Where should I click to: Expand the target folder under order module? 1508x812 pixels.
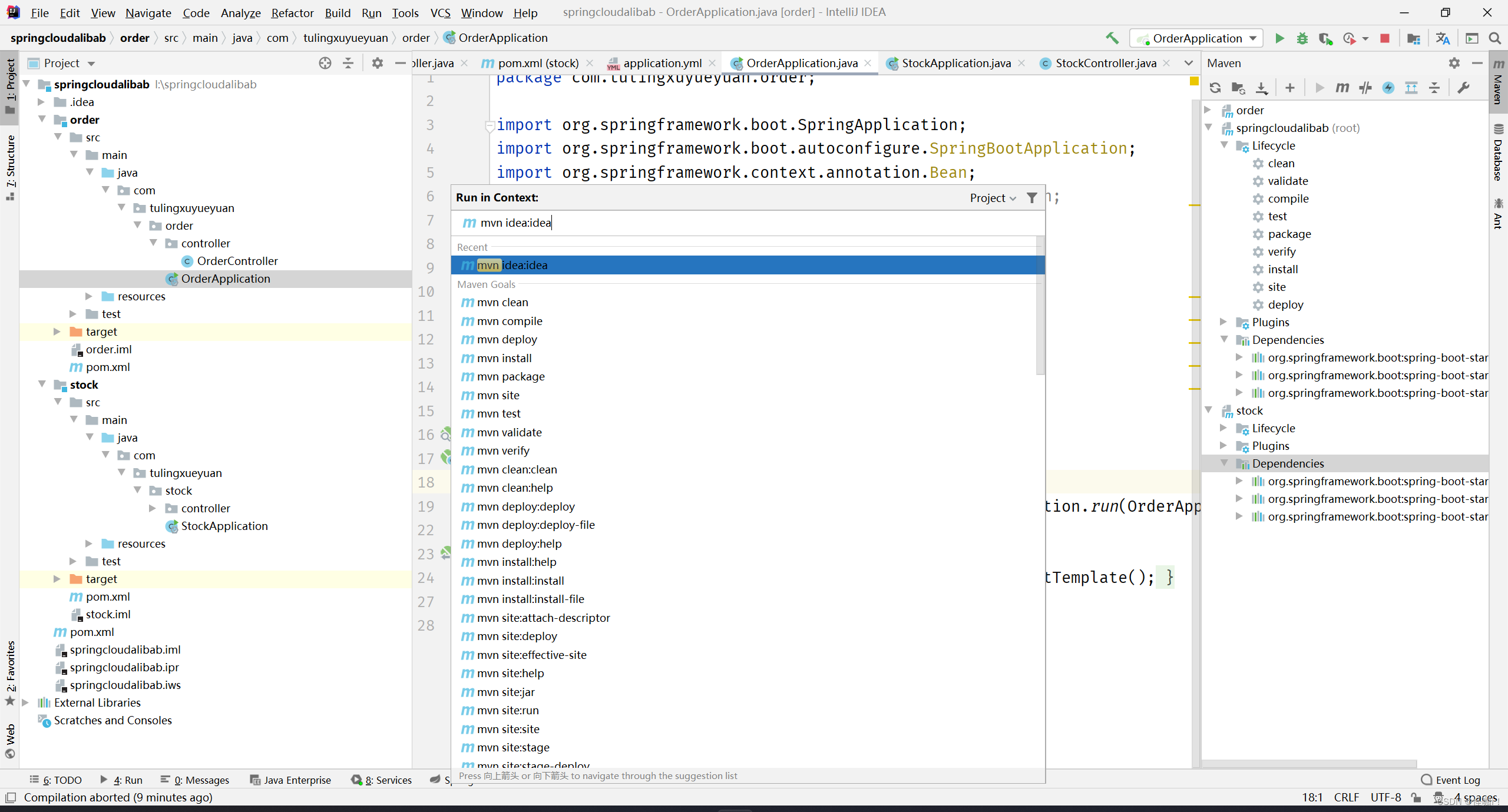(57, 332)
